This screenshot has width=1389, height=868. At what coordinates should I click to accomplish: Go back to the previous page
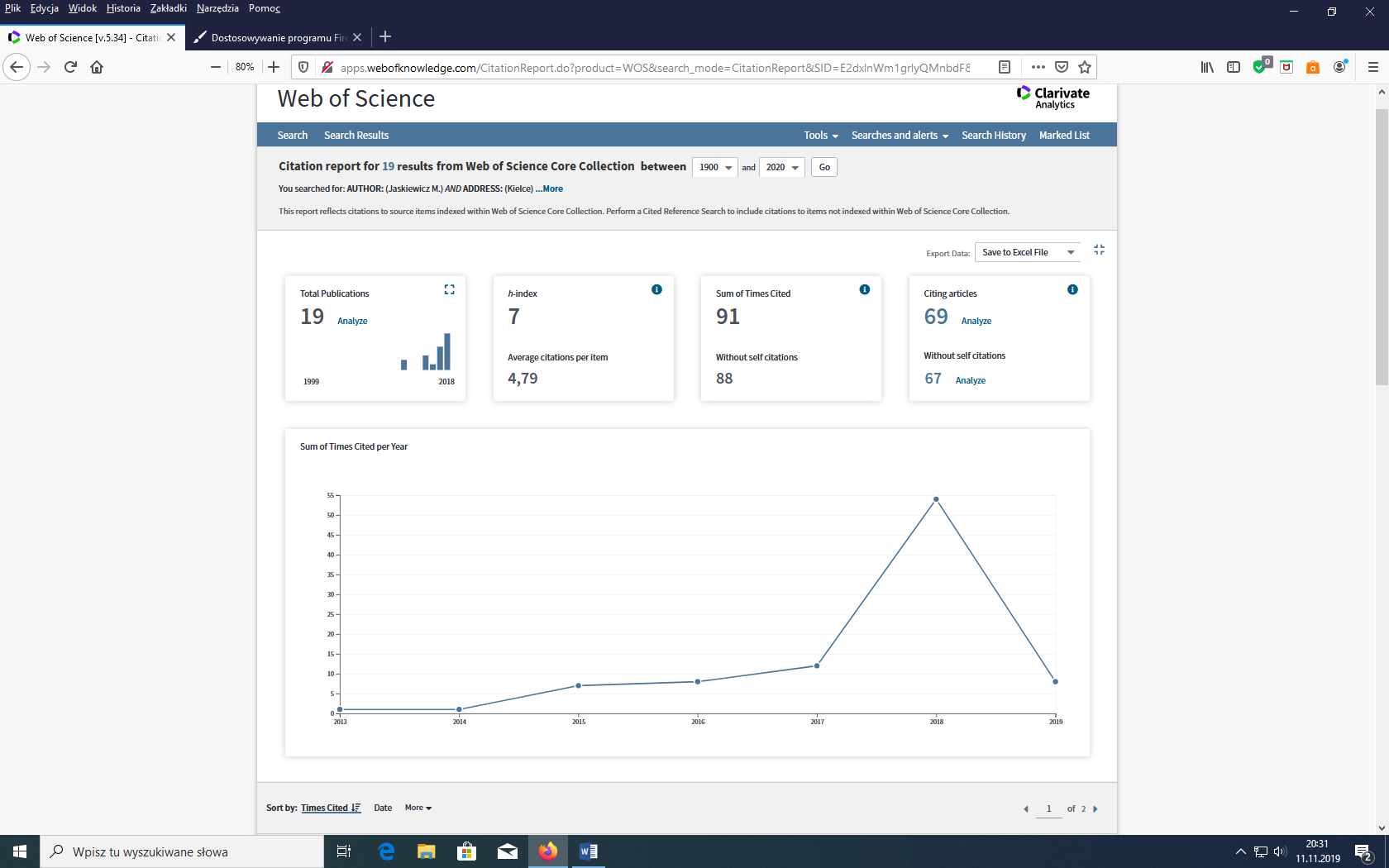pos(17,67)
